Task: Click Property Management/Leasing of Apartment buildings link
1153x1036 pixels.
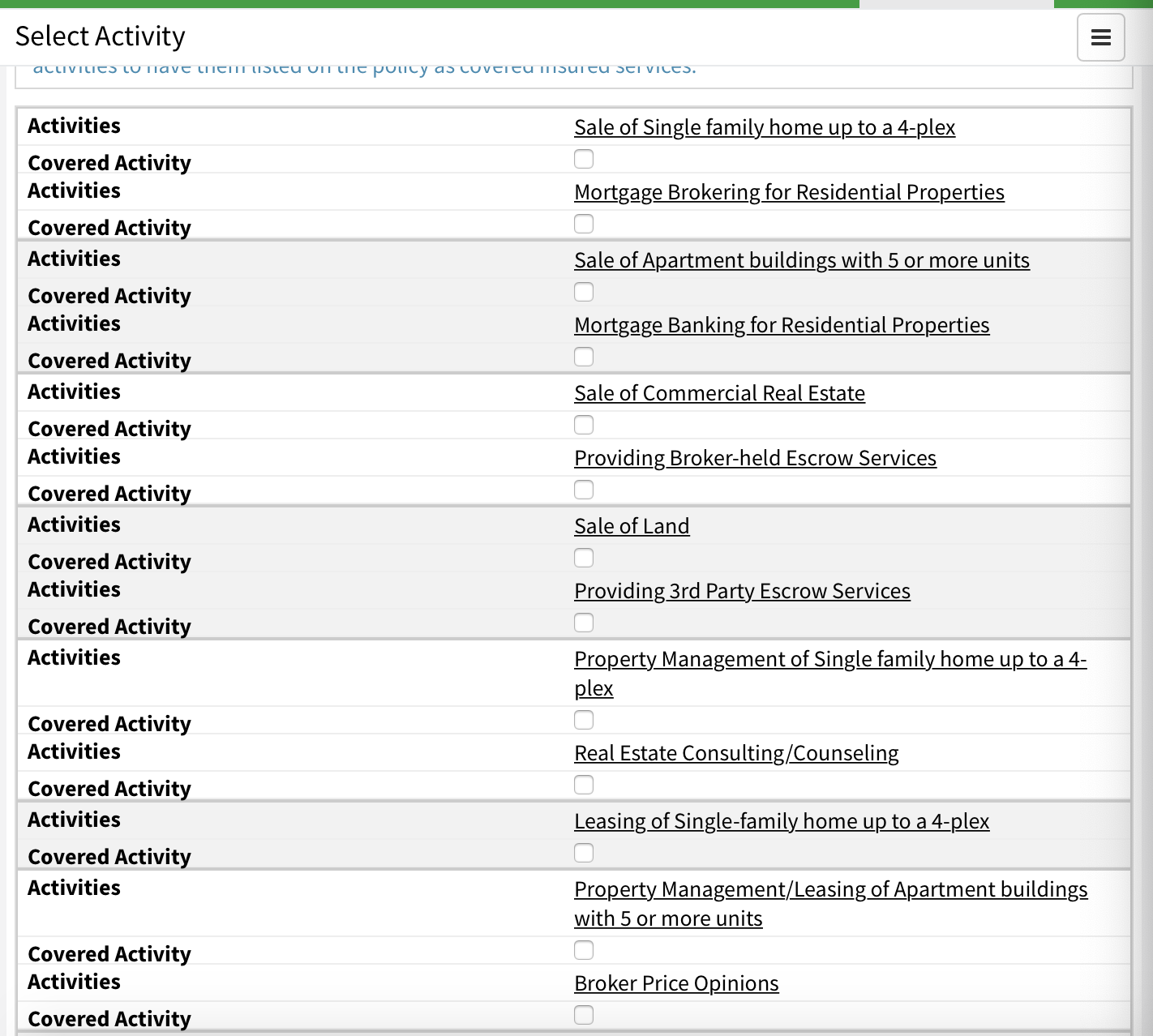Action: pyautogui.click(x=831, y=904)
